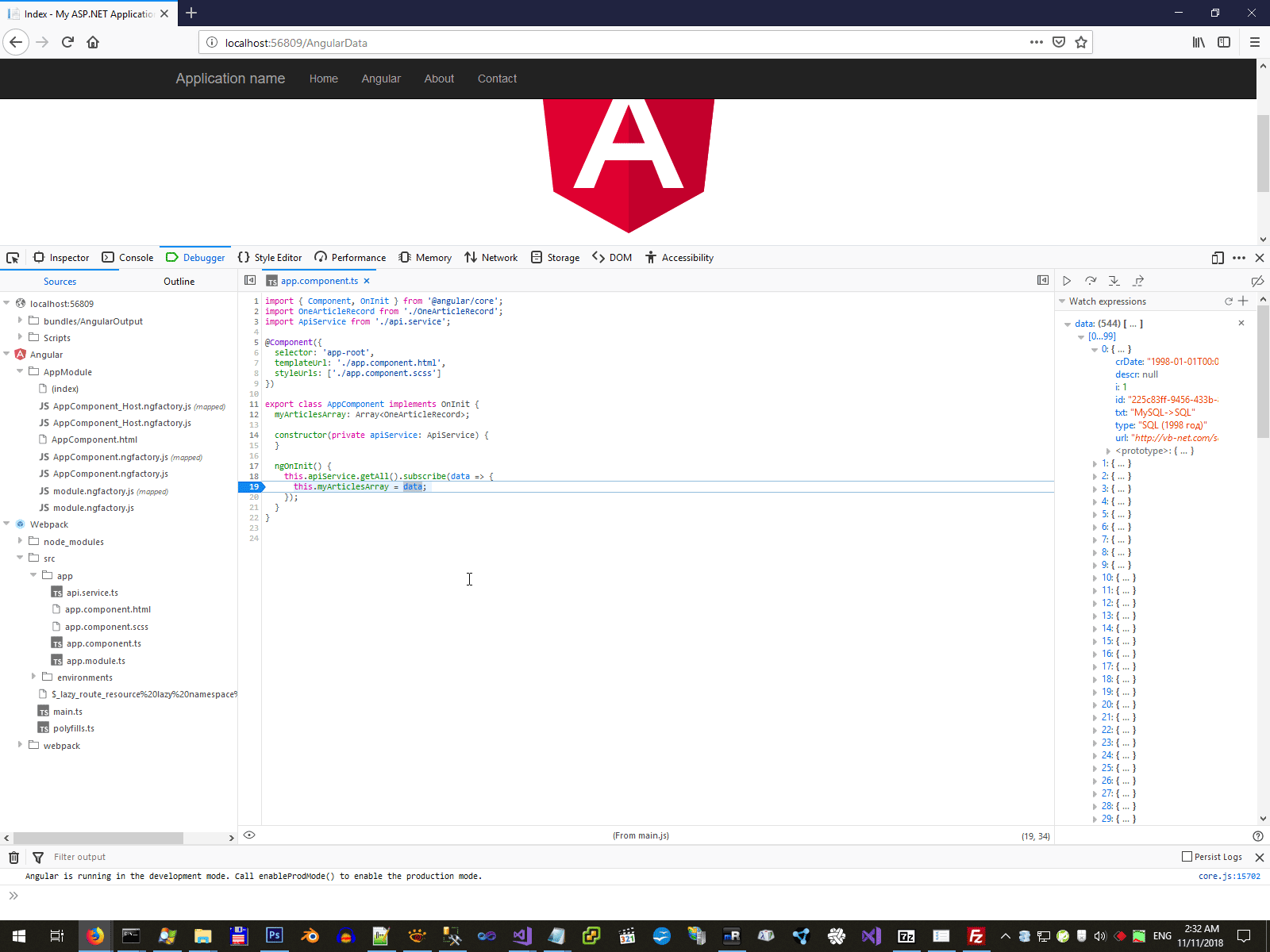Collapse the right debugger pane toggle
Image resolution: width=1270 pixels, height=952 pixels.
click(x=1043, y=280)
